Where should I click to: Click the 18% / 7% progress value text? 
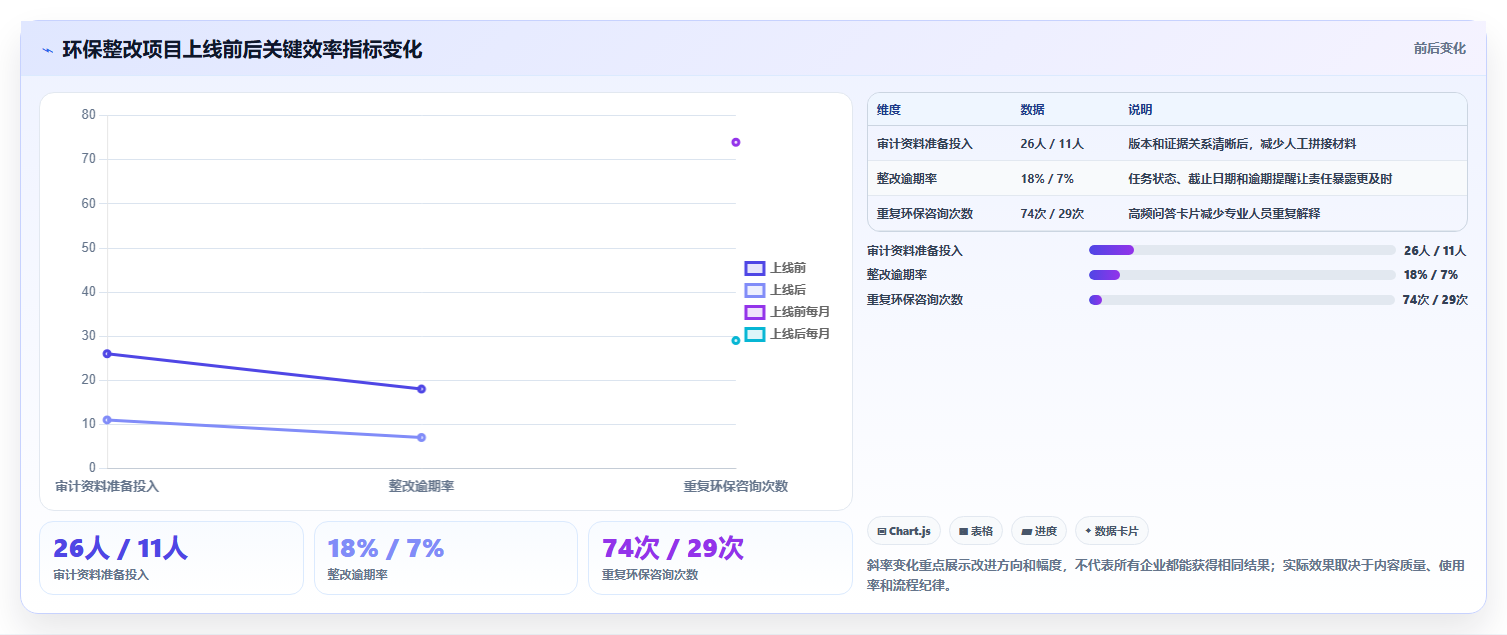(1431, 274)
